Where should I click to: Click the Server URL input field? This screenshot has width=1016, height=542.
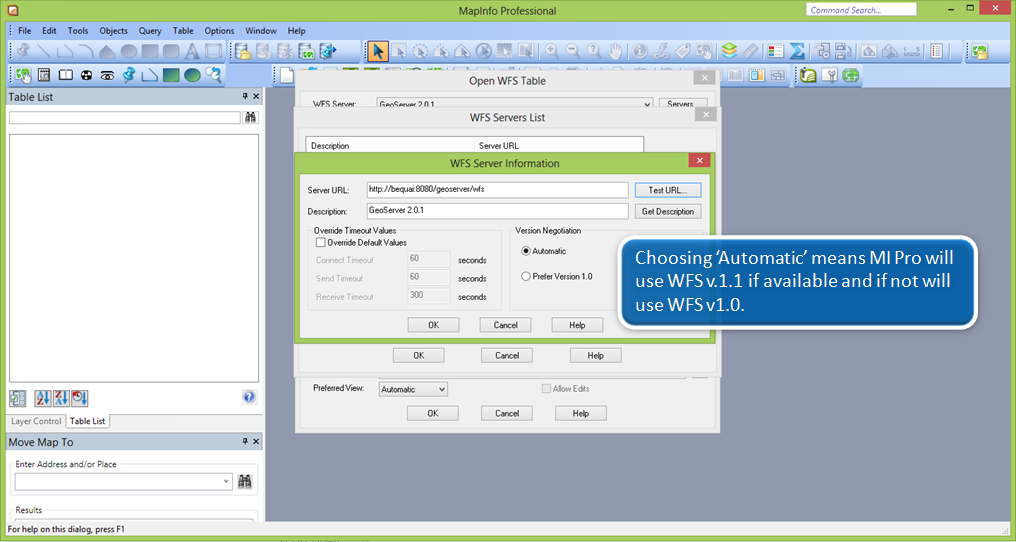pos(497,190)
